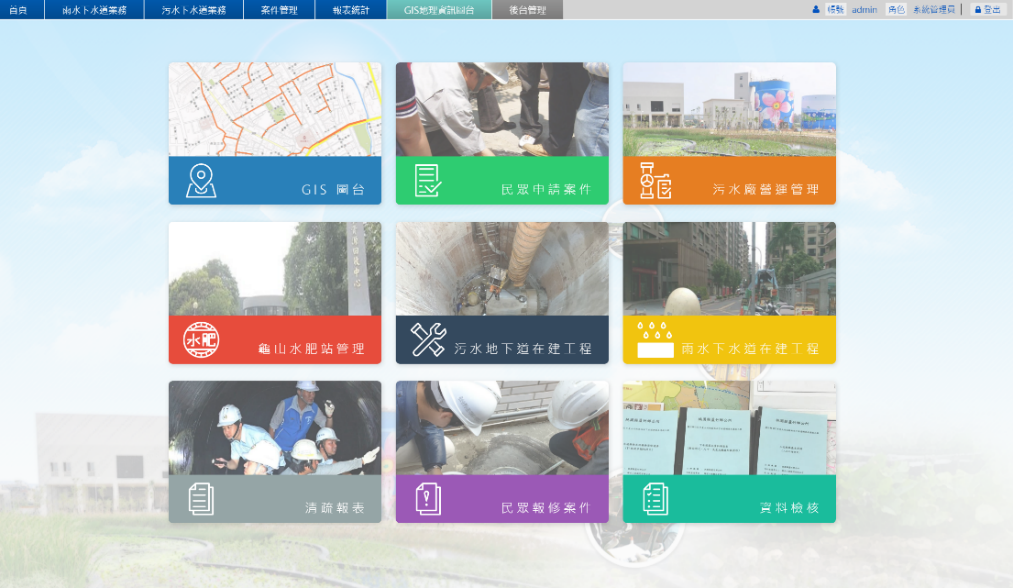Screen dimensions: 1013x588
Task: Click the round 水肥 icon on the red tile
Action: coord(201,340)
